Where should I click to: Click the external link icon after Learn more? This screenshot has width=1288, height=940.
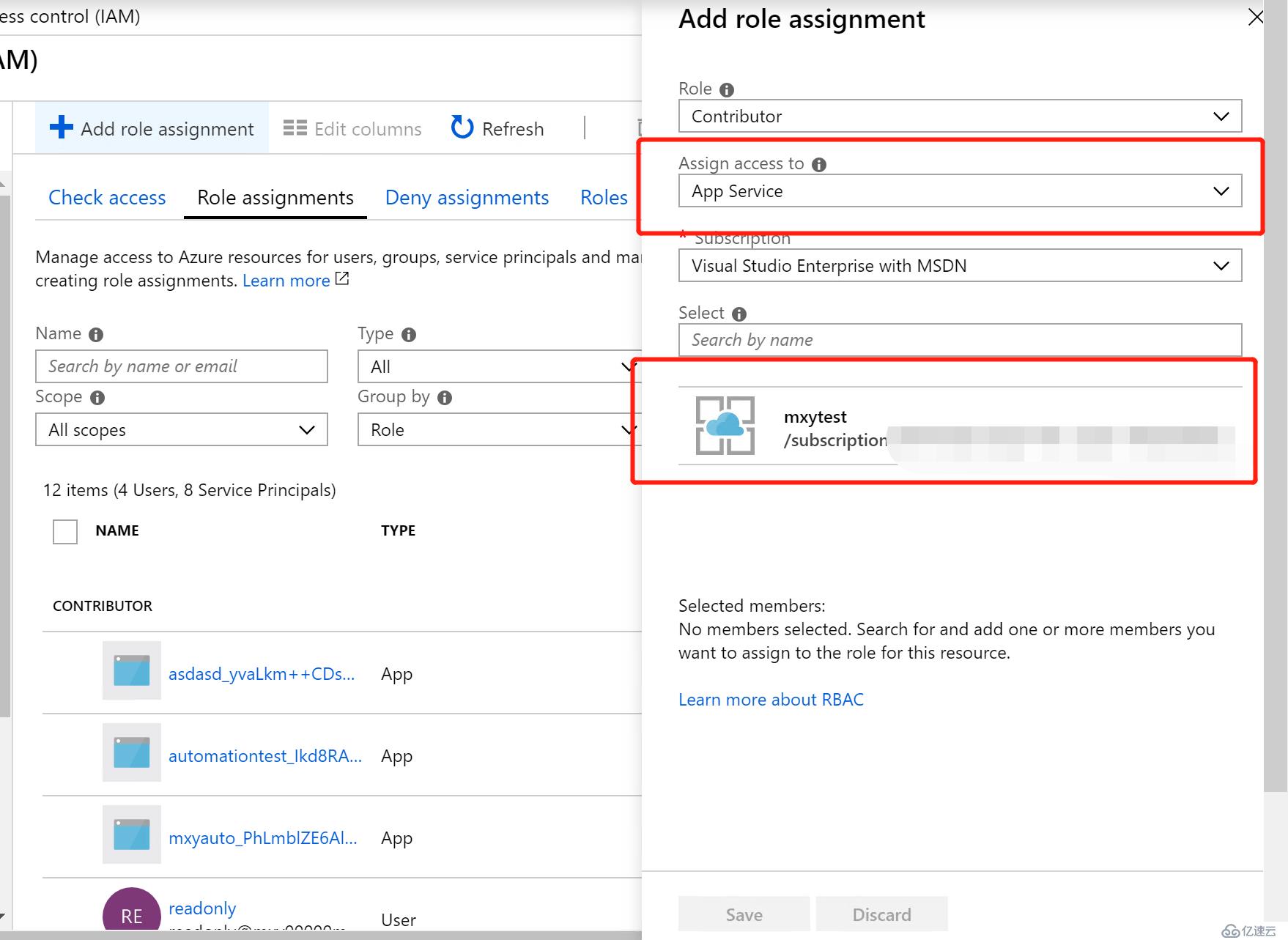[x=342, y=279]
